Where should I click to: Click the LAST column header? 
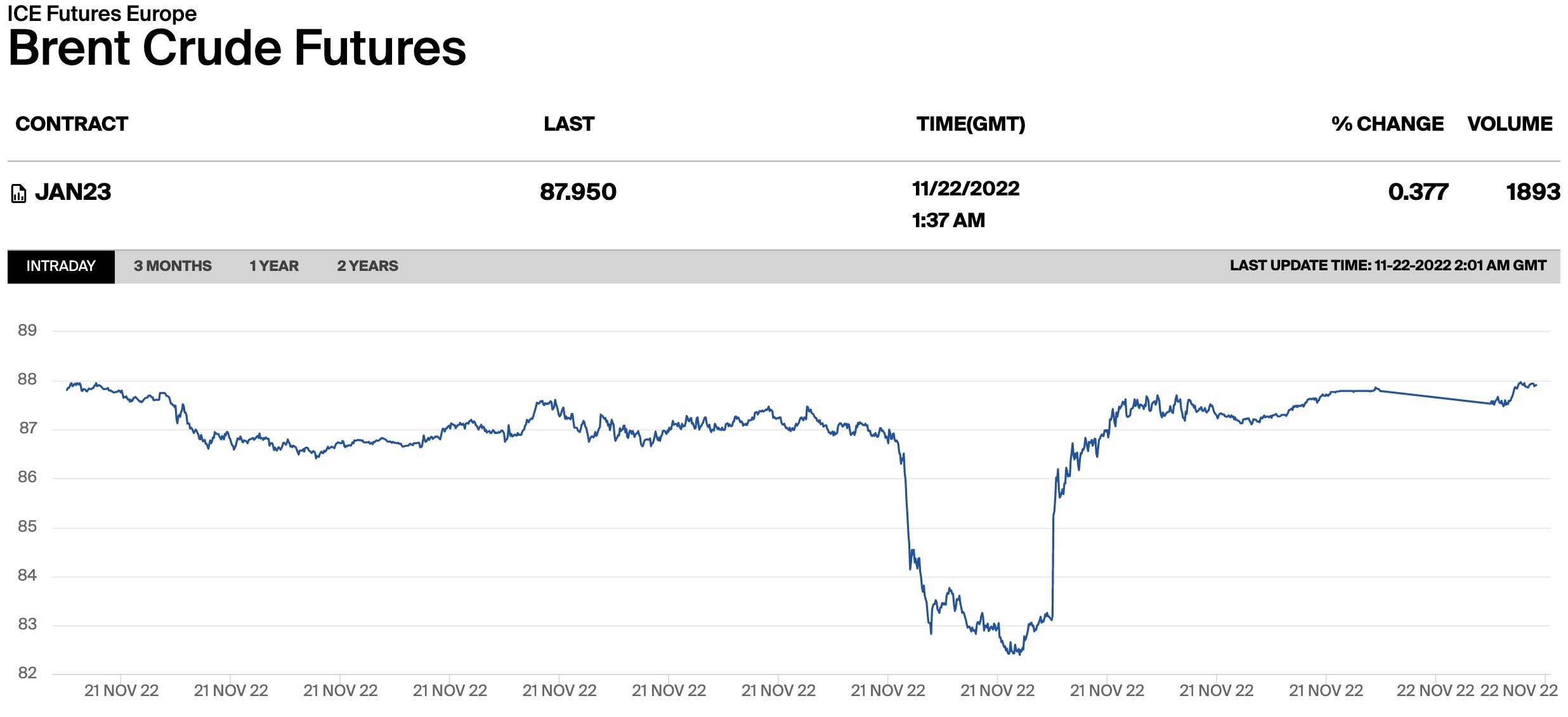click(569, 124)
